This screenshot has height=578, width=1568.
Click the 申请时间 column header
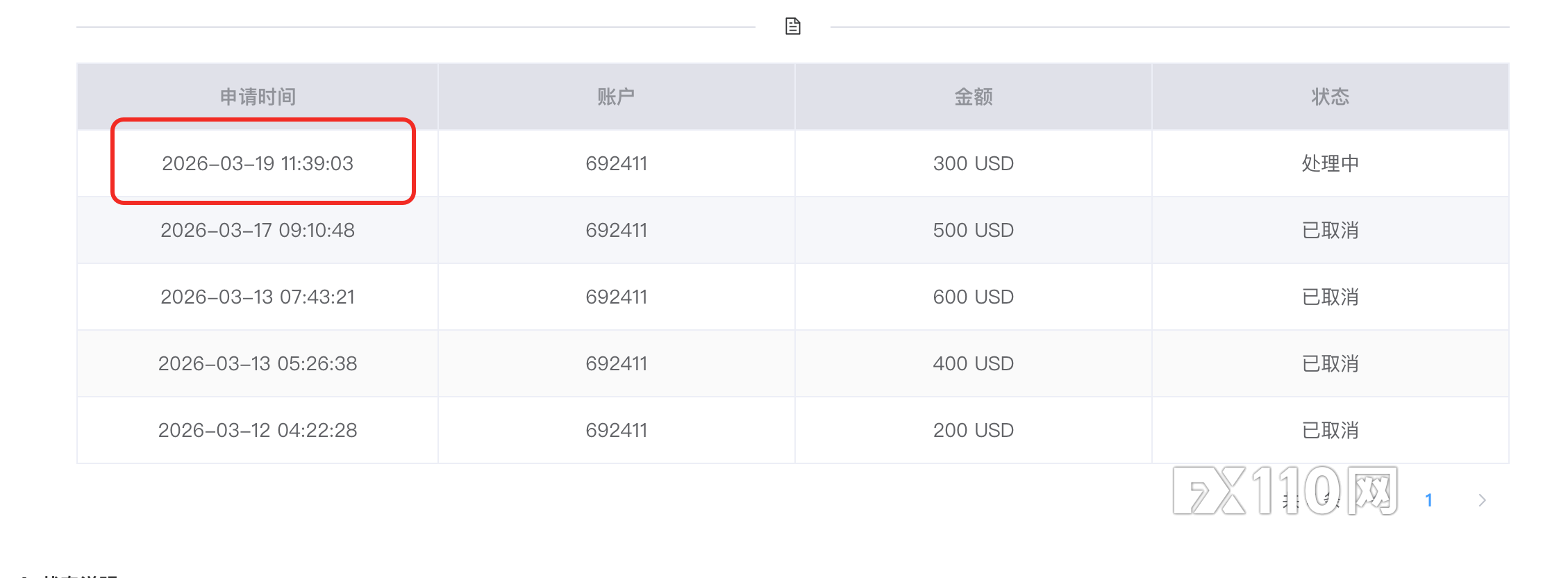click(x=258, y=97)
